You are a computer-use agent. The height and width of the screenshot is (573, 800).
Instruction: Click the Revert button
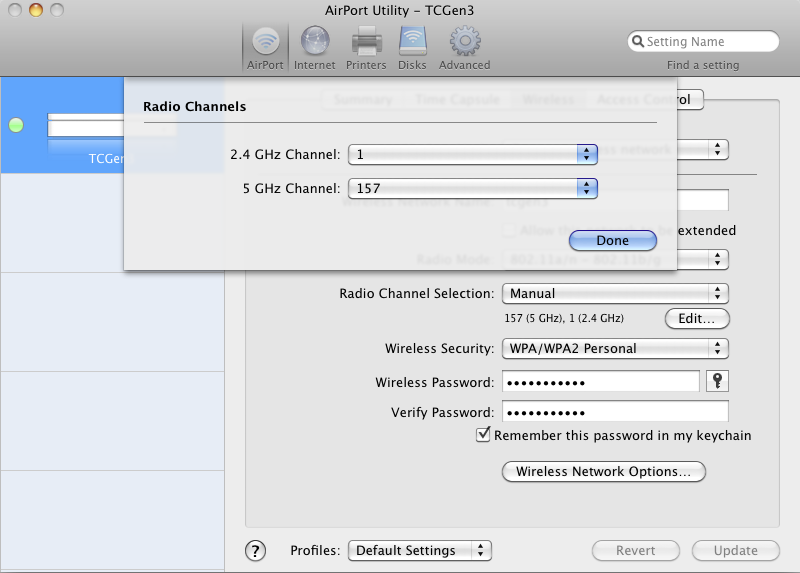[636, 551]
